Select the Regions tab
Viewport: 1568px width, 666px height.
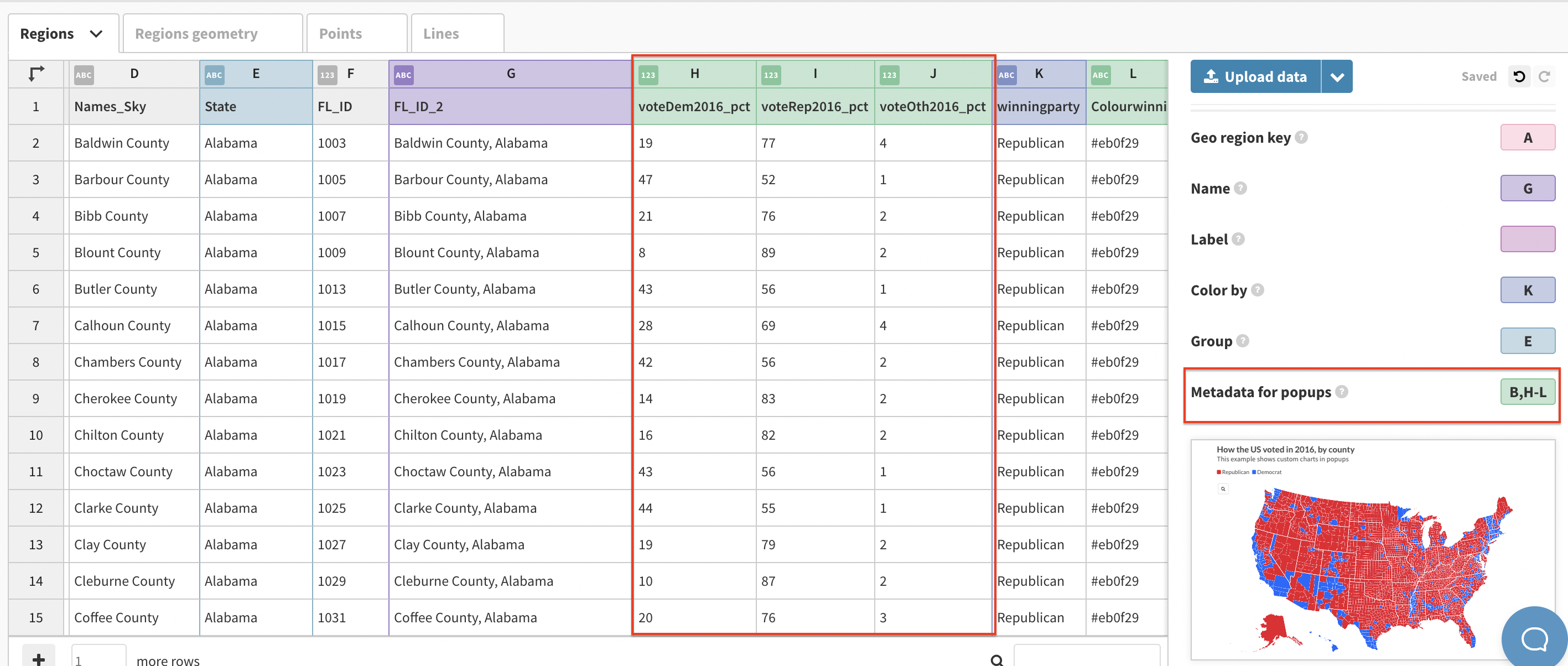(63, 34)
